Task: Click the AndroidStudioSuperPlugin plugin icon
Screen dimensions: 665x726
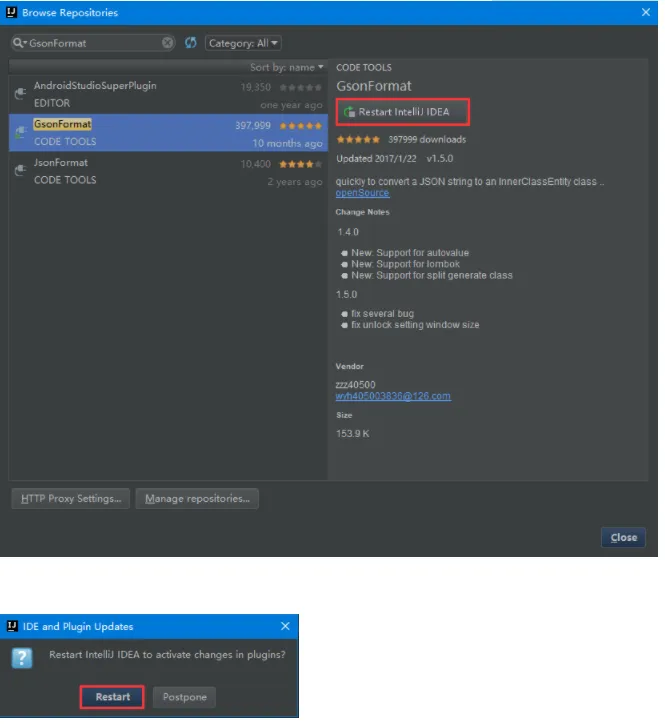Action: click(x=20, y=94)
